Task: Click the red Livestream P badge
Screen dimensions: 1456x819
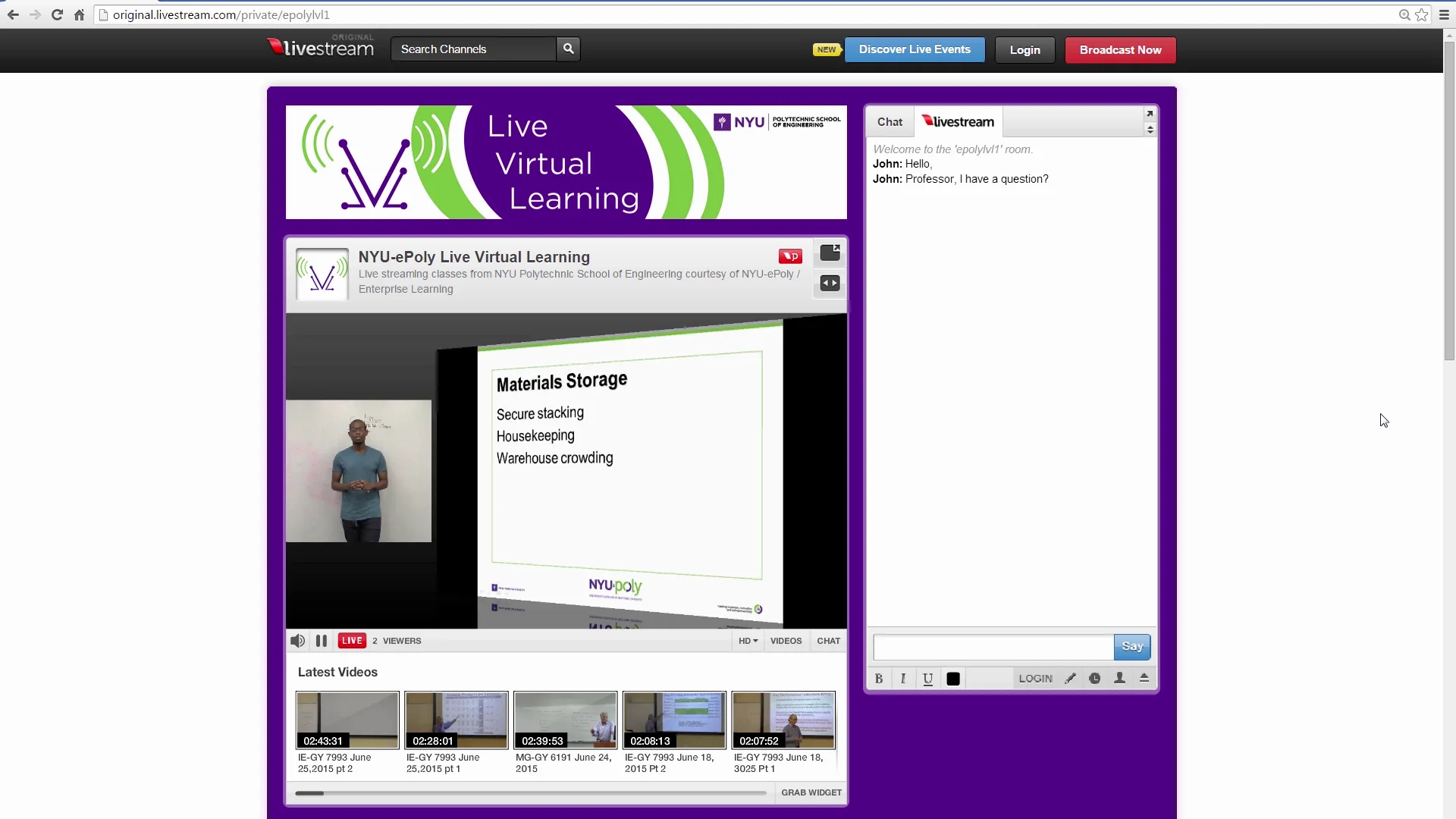Action: tap(790, 256)
